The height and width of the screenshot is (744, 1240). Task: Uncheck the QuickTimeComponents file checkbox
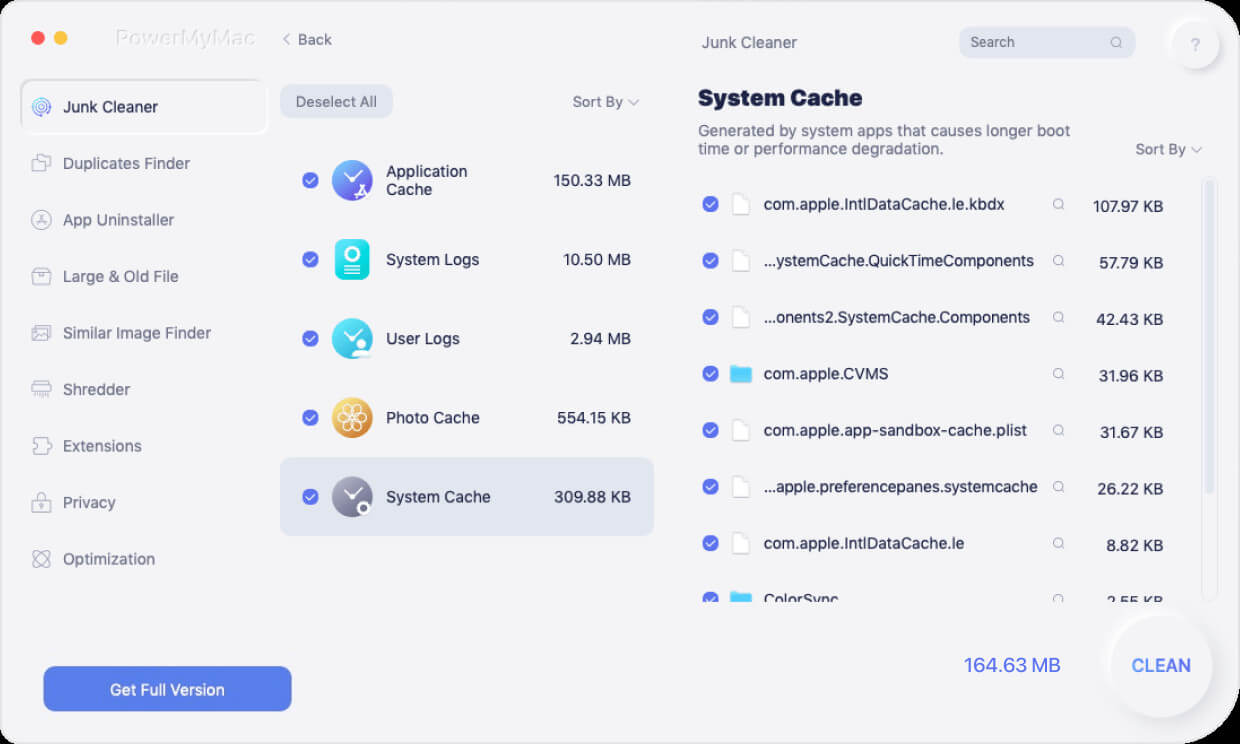coord(710,260)
